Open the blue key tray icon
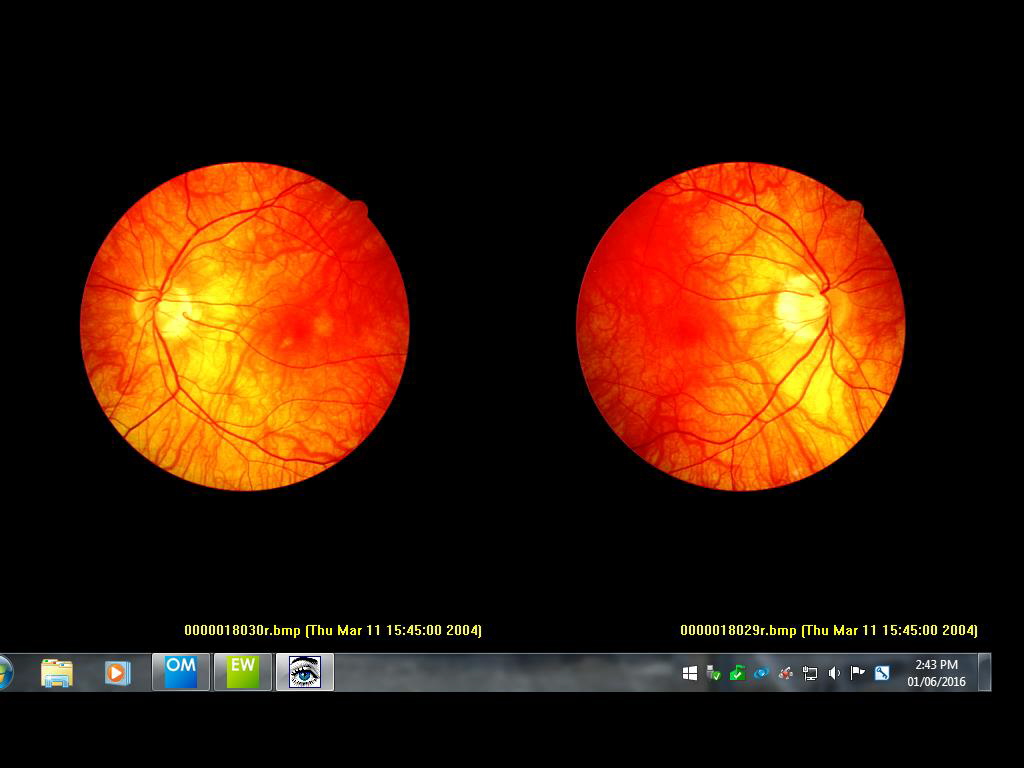Screen dimensions: 1024x768 [x=881, y=673]
